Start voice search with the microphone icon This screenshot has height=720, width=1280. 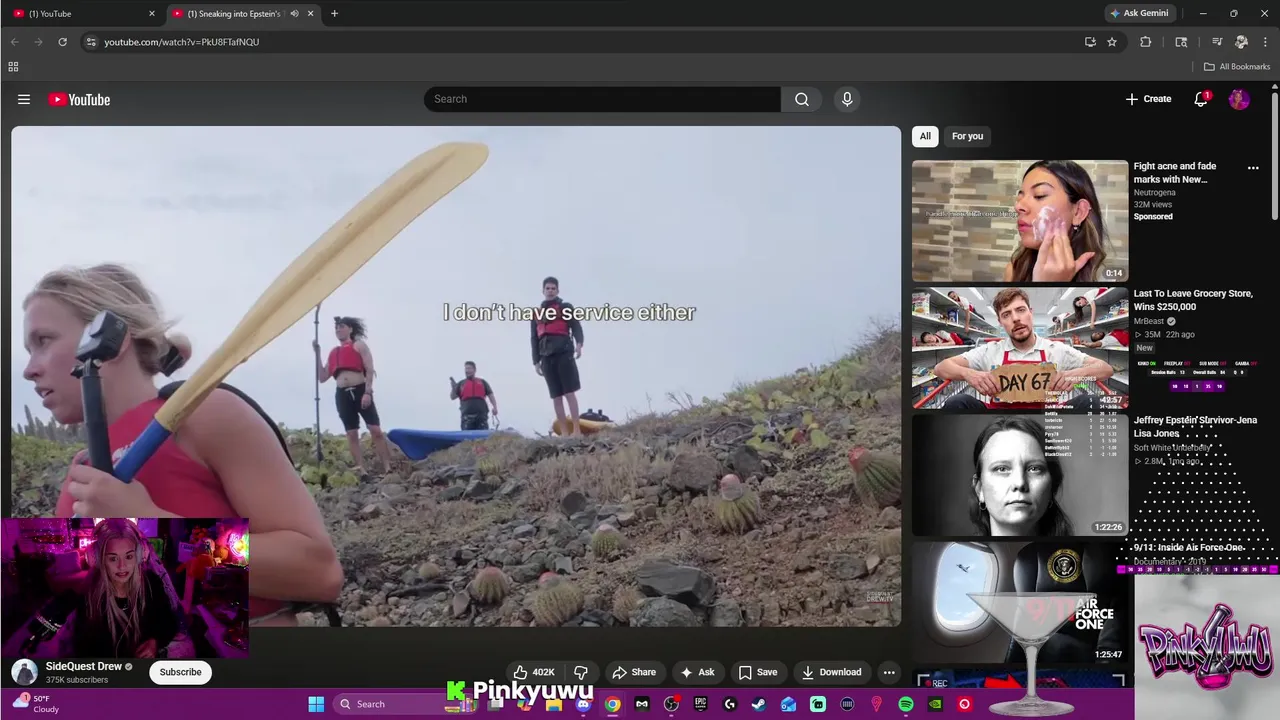click(847, 99)
